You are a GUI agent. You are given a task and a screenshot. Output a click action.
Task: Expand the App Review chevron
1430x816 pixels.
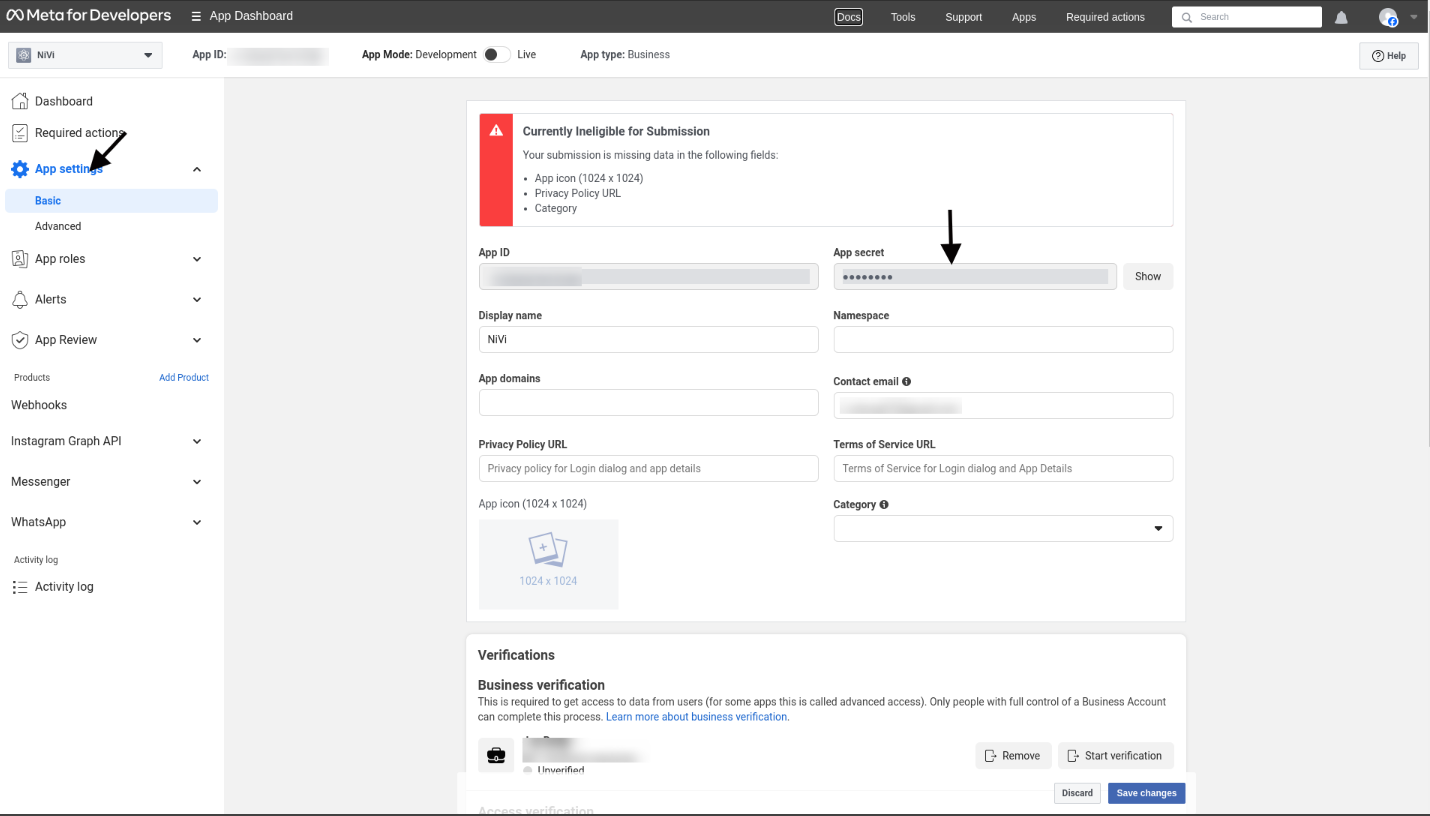click(197, 340)
